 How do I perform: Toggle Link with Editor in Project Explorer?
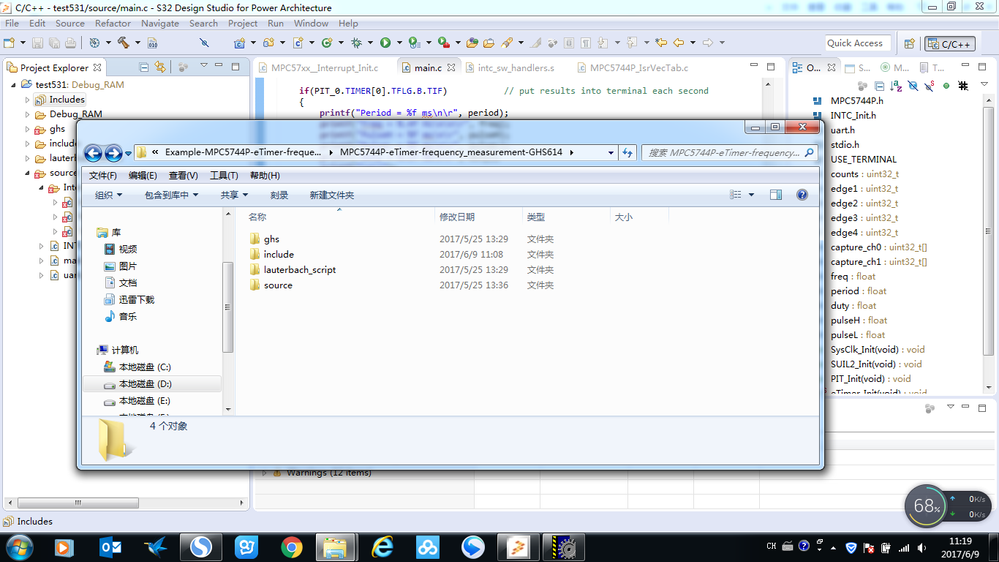[x=160, y=67]
